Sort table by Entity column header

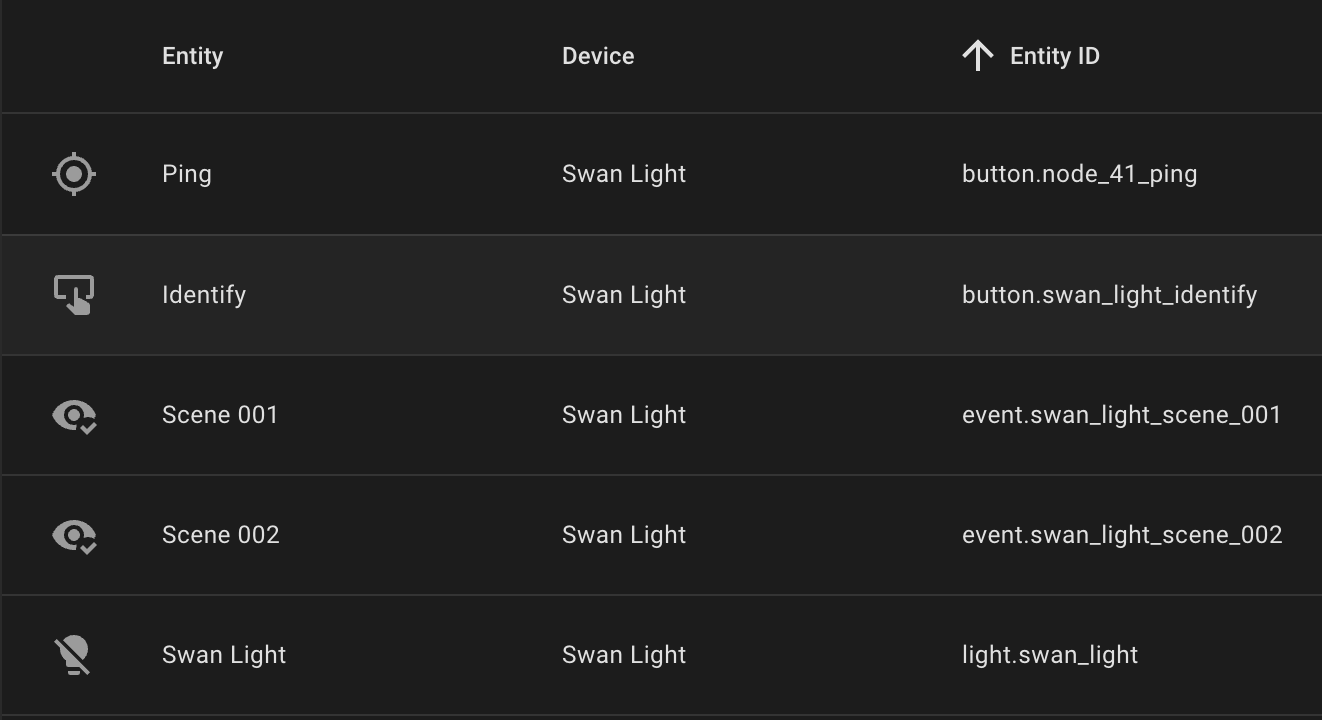(192, 56)
